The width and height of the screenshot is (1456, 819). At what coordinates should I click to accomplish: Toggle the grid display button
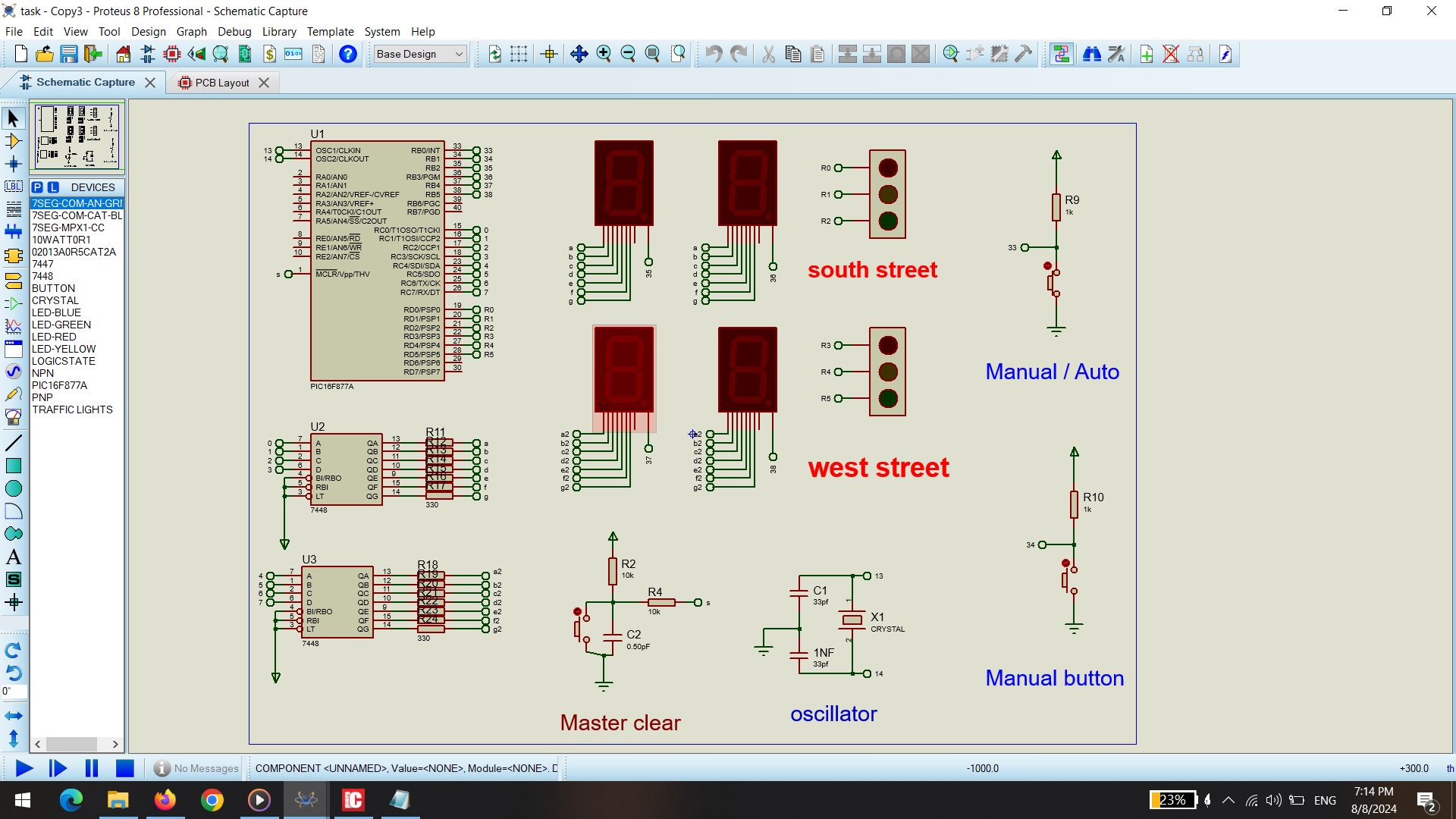click(x=519, y=54)
